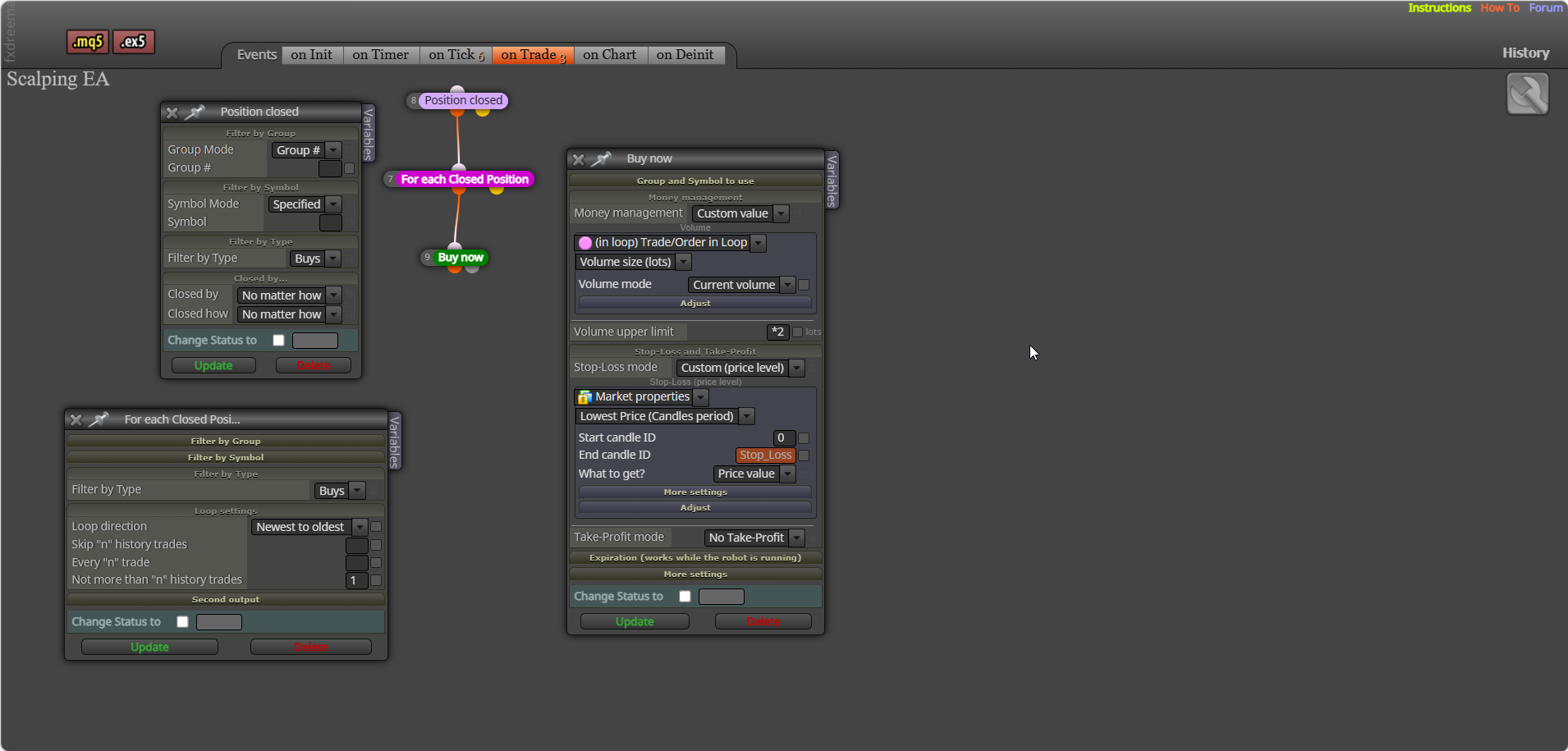Click Delete in Position closed panel
The width and height of the screenshot is (1568, 751).
(x=314, y=365)
